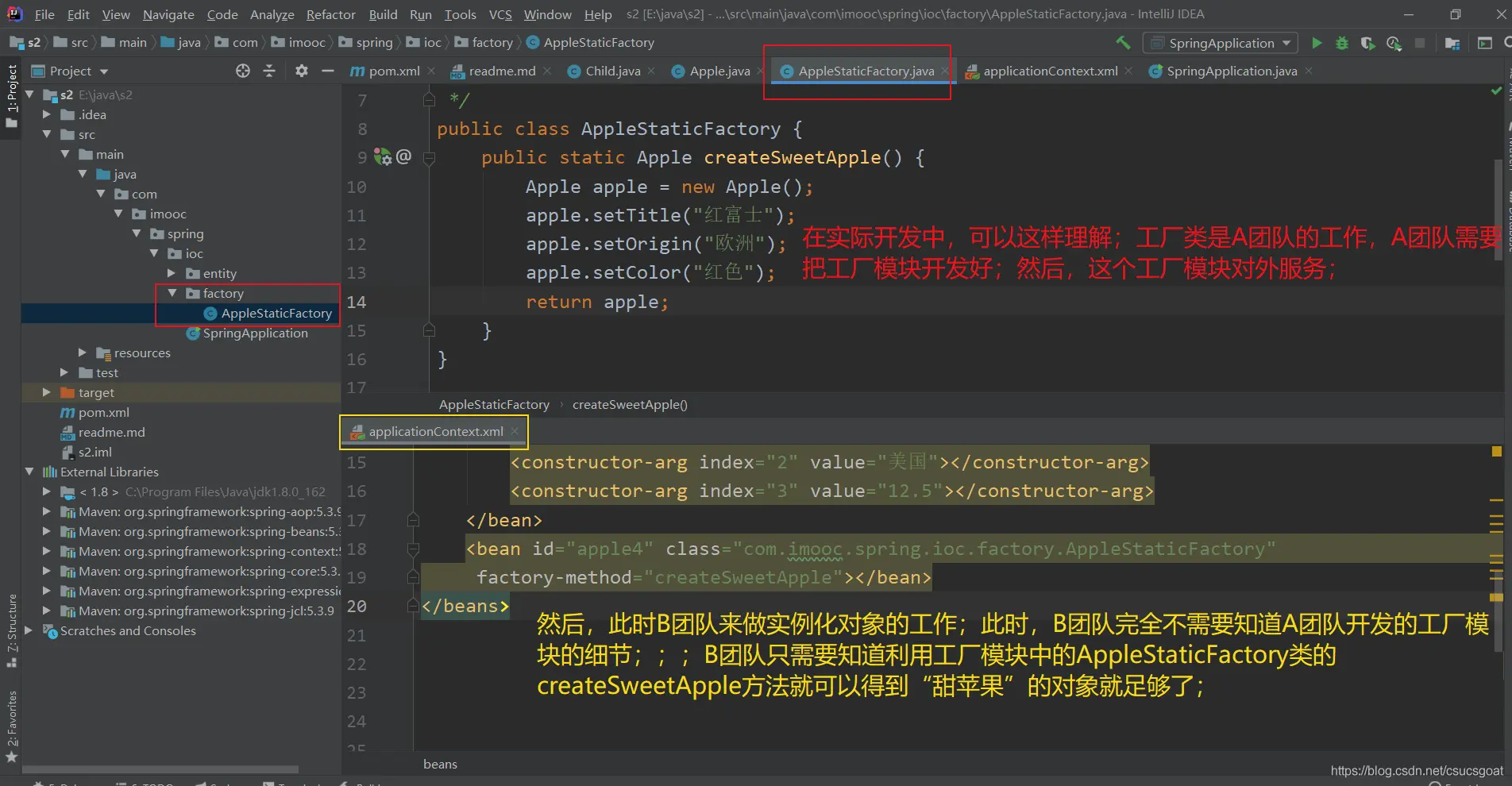Open the Refactor menu

tap(330, 14)
